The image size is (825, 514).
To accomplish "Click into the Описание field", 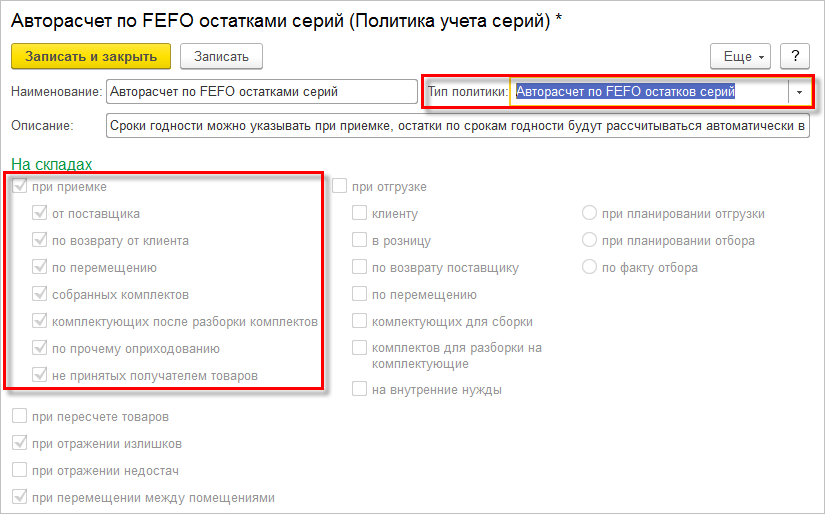I will 458,126.
